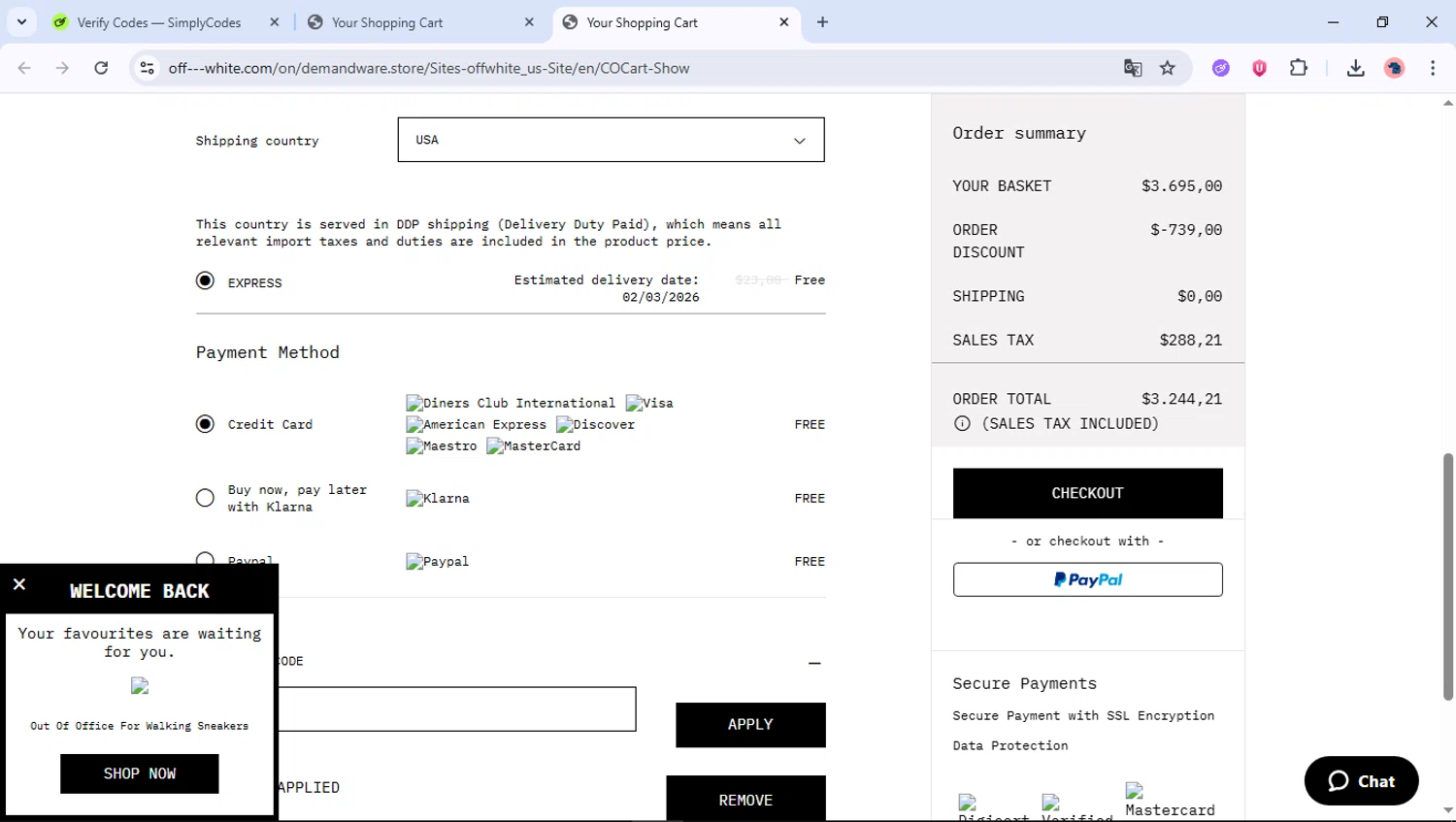Bookmark this page with the star
Image resolution: width=1456 pixels, height=822 pixels.
click(1168, 68)
